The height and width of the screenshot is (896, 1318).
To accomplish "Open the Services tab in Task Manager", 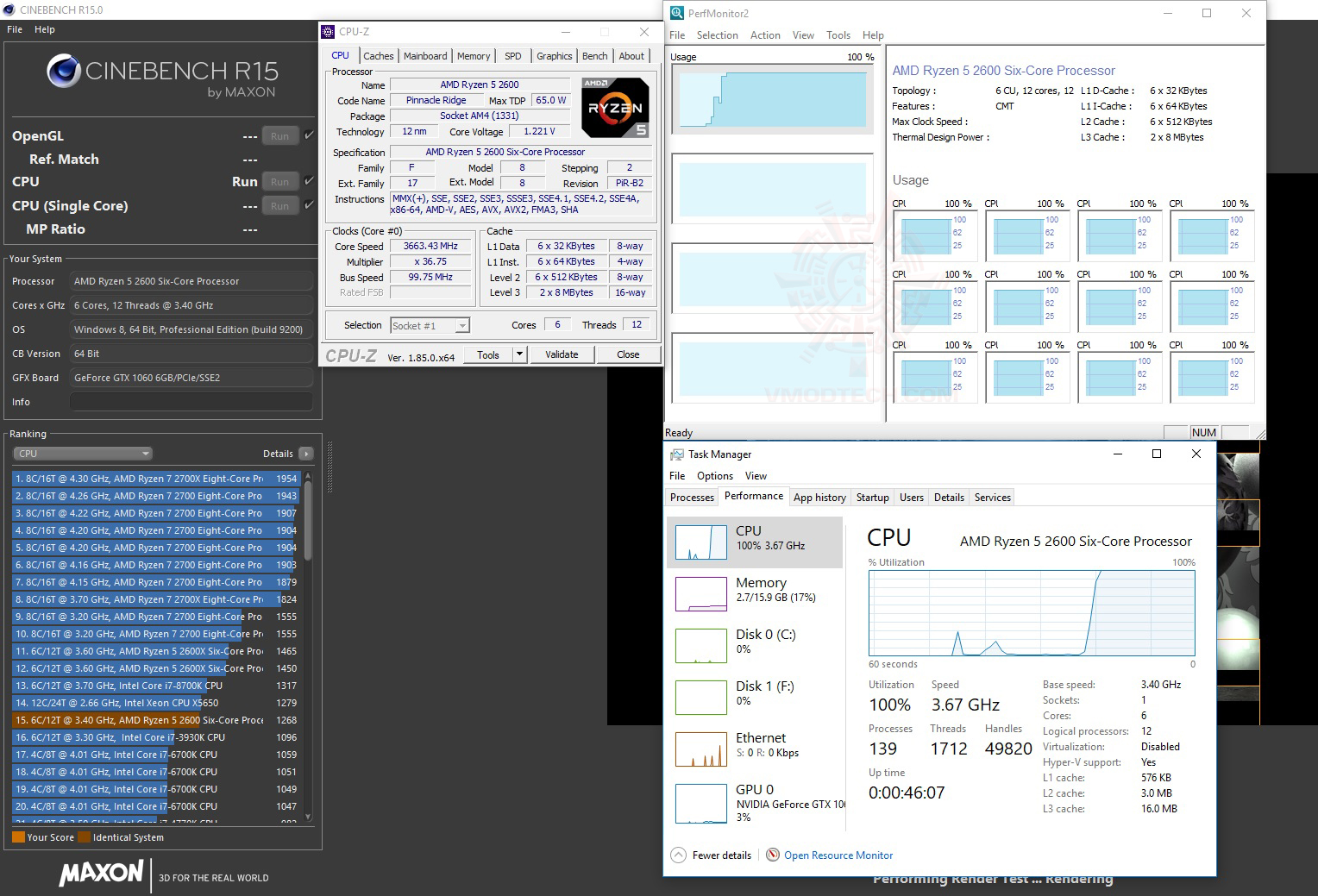I will point(992,498).
